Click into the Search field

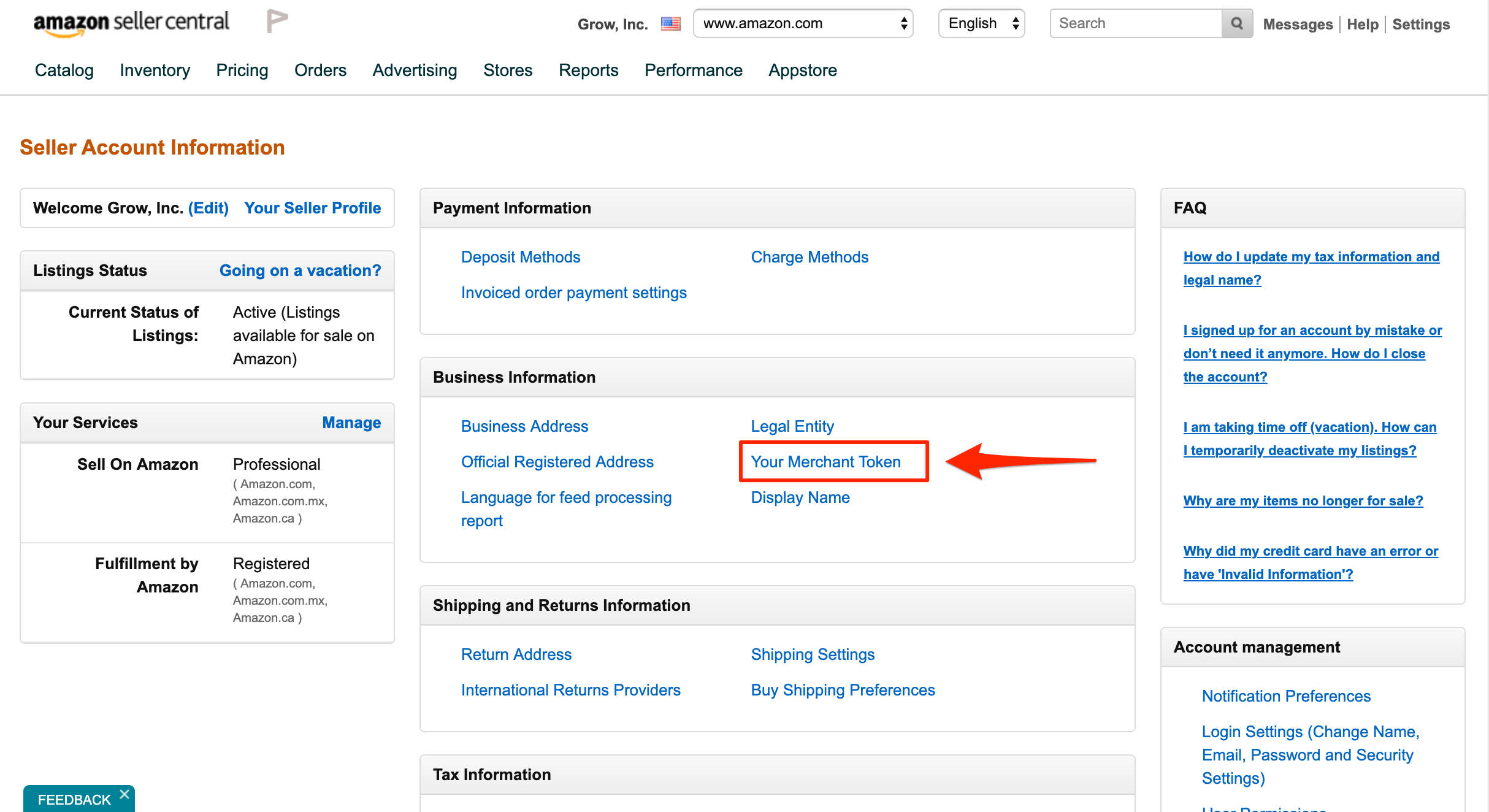[x=1136, y=23]
